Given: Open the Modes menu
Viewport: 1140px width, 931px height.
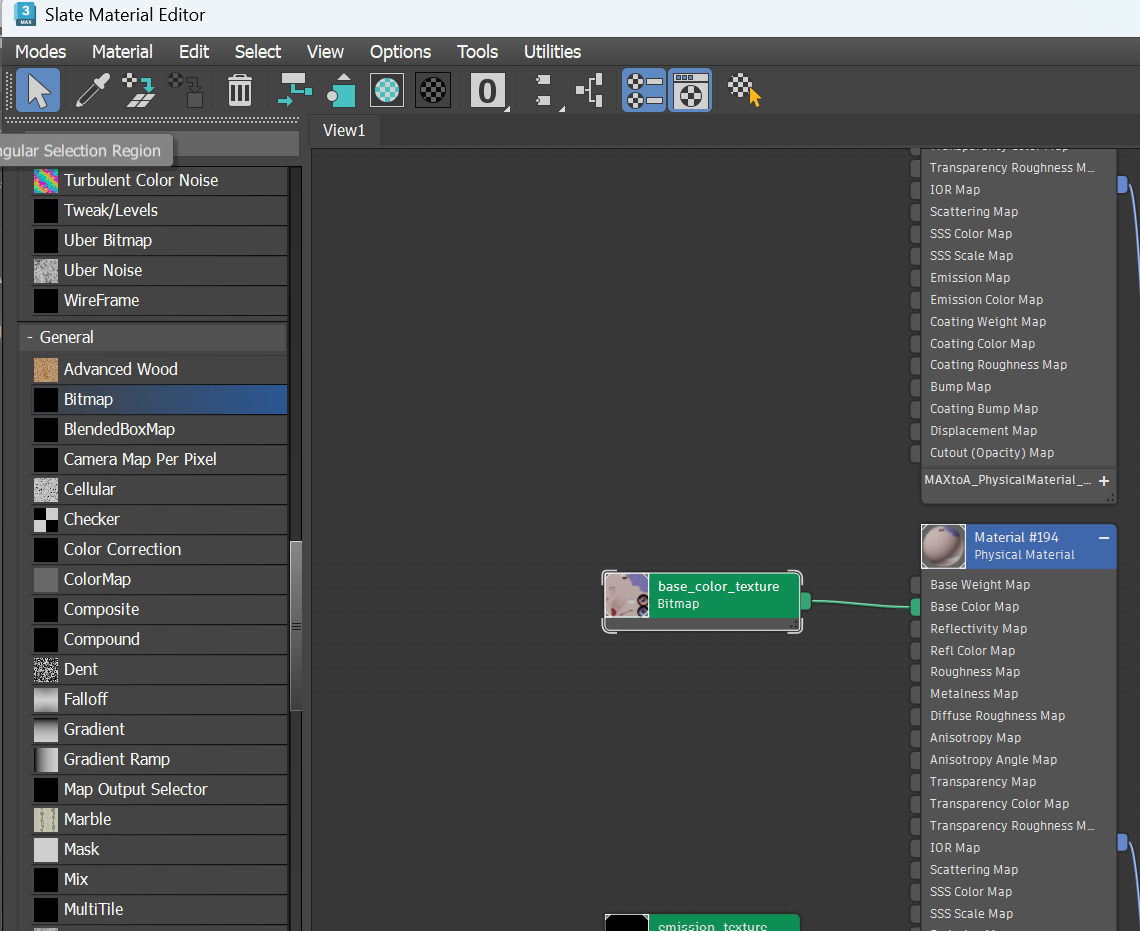Looking at the screenshot, I should tap(41, 52).
